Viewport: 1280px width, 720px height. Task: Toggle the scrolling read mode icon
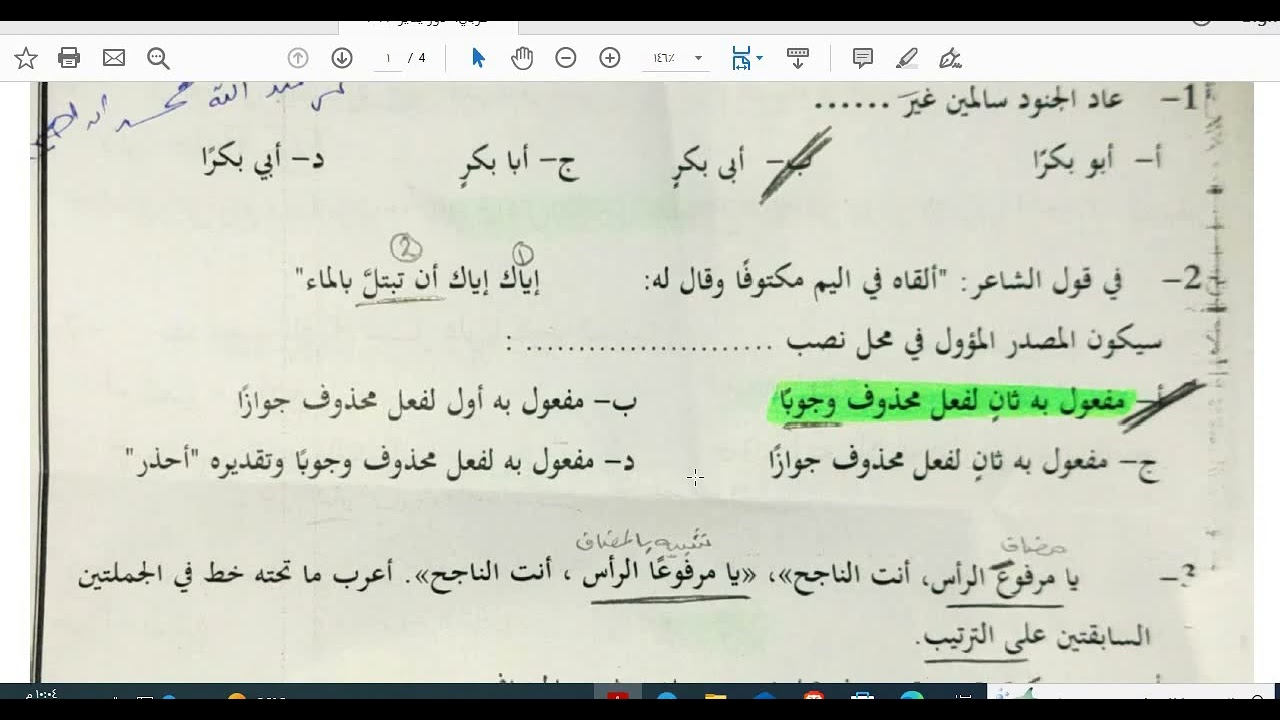click(798, 58)
